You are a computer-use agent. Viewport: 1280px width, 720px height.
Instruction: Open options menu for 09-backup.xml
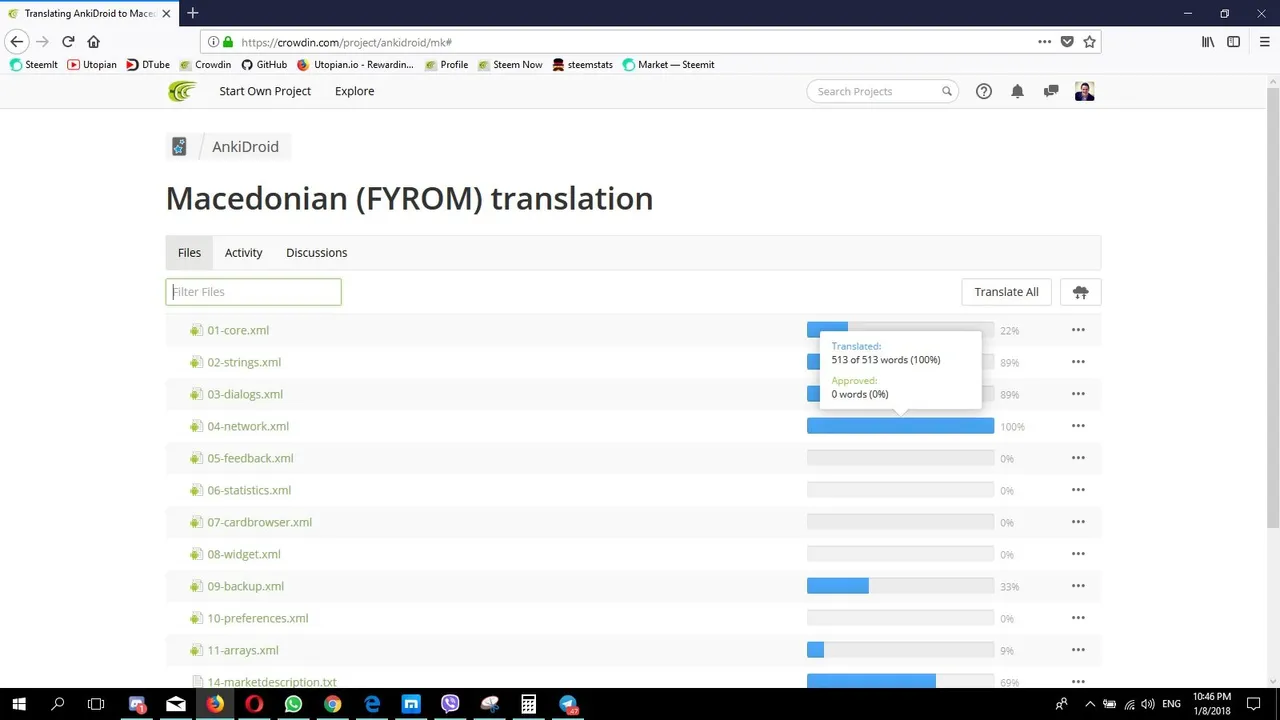coord(1078,586)
